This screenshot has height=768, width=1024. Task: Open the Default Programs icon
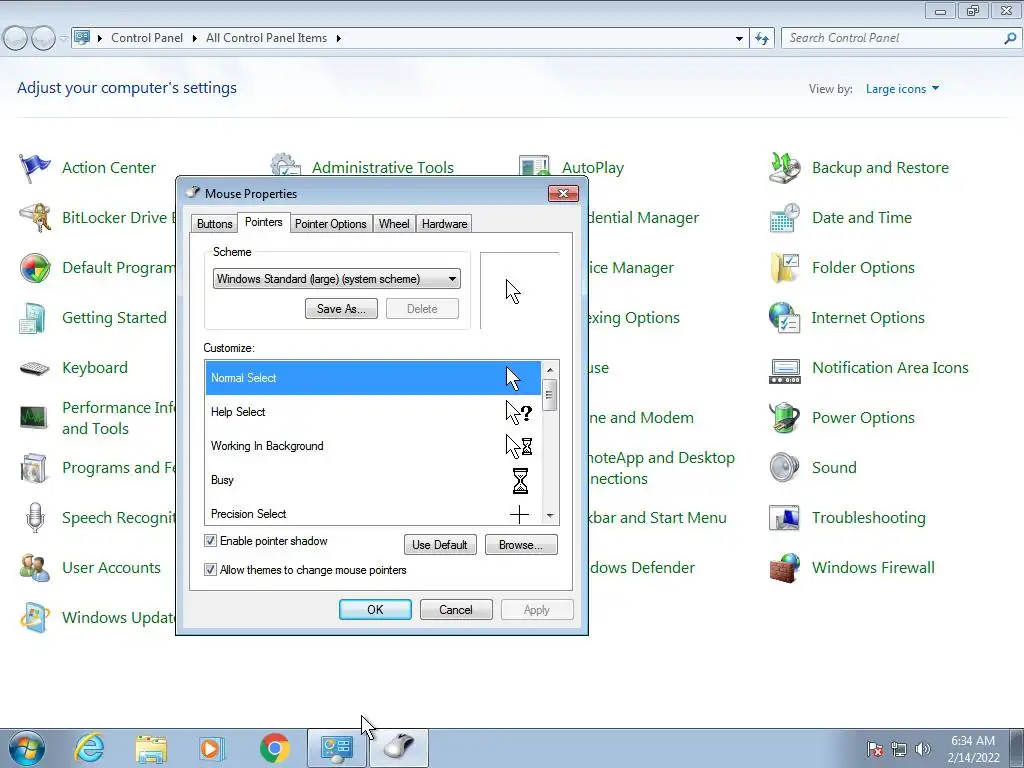(35, 268)
